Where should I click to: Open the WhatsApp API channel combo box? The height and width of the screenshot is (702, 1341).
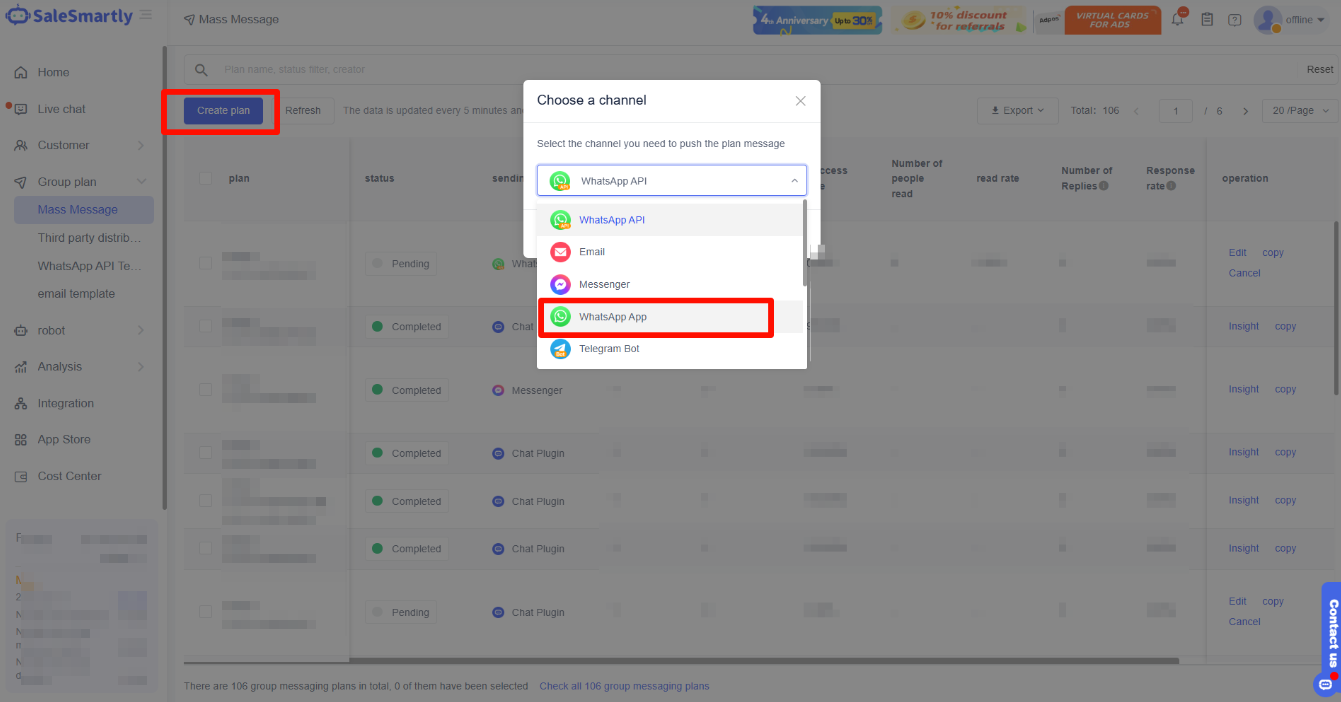click(671, 181)
